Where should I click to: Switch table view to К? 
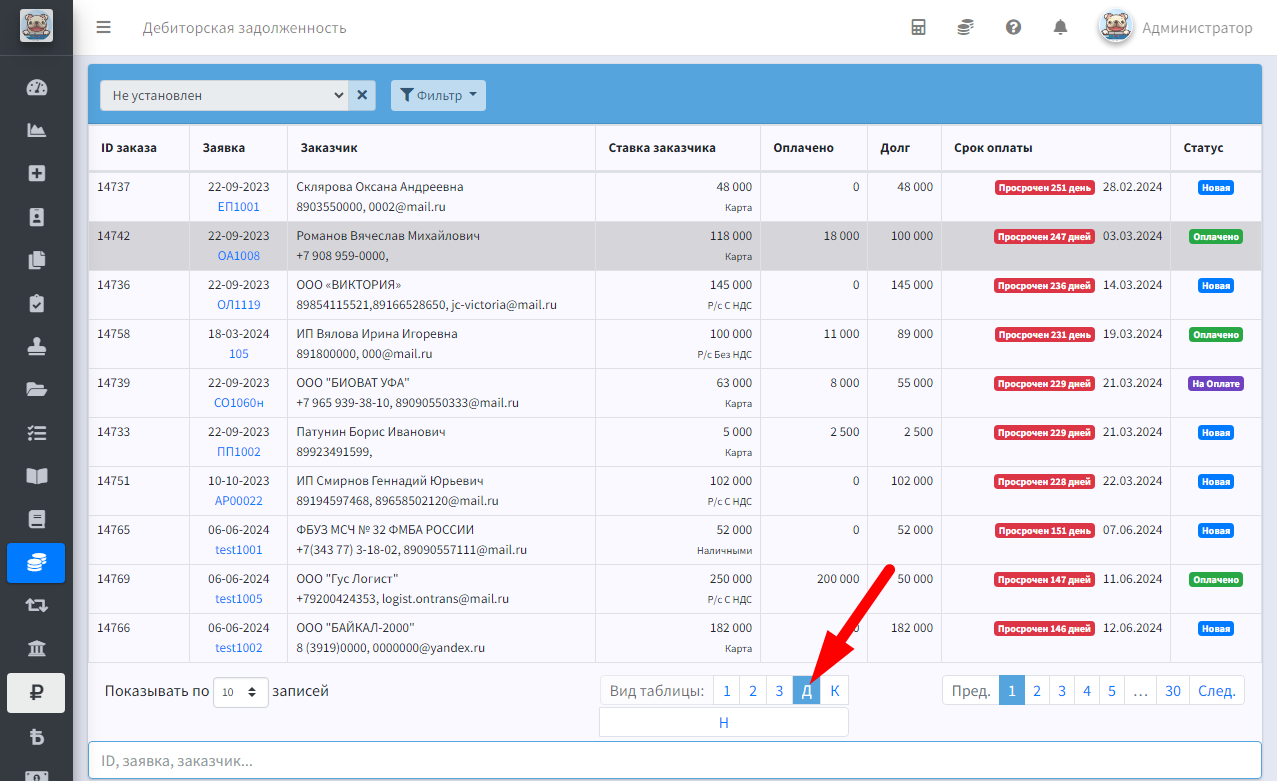(x=835, y=691)
